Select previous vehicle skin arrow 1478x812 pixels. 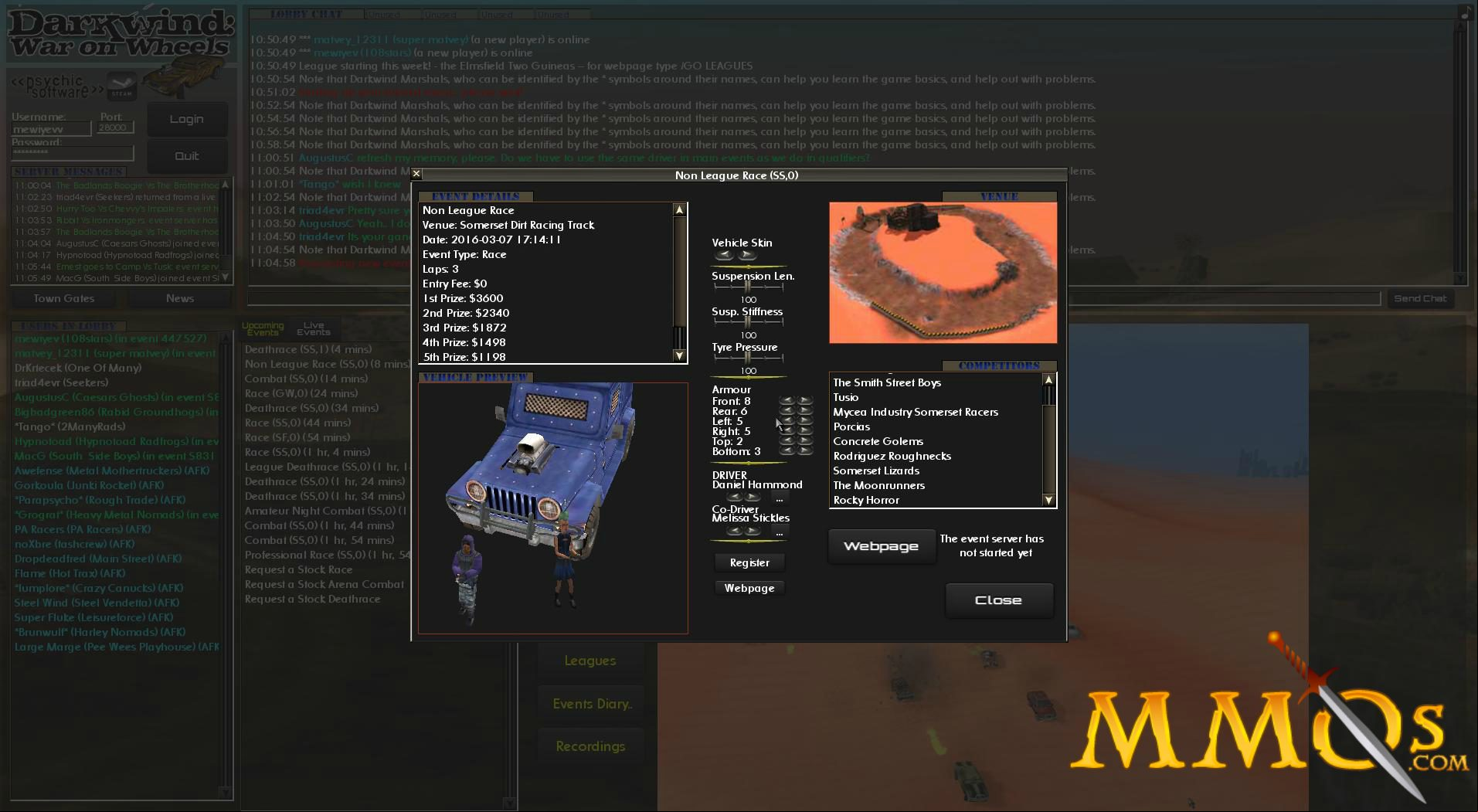click(x=724, y=255)
